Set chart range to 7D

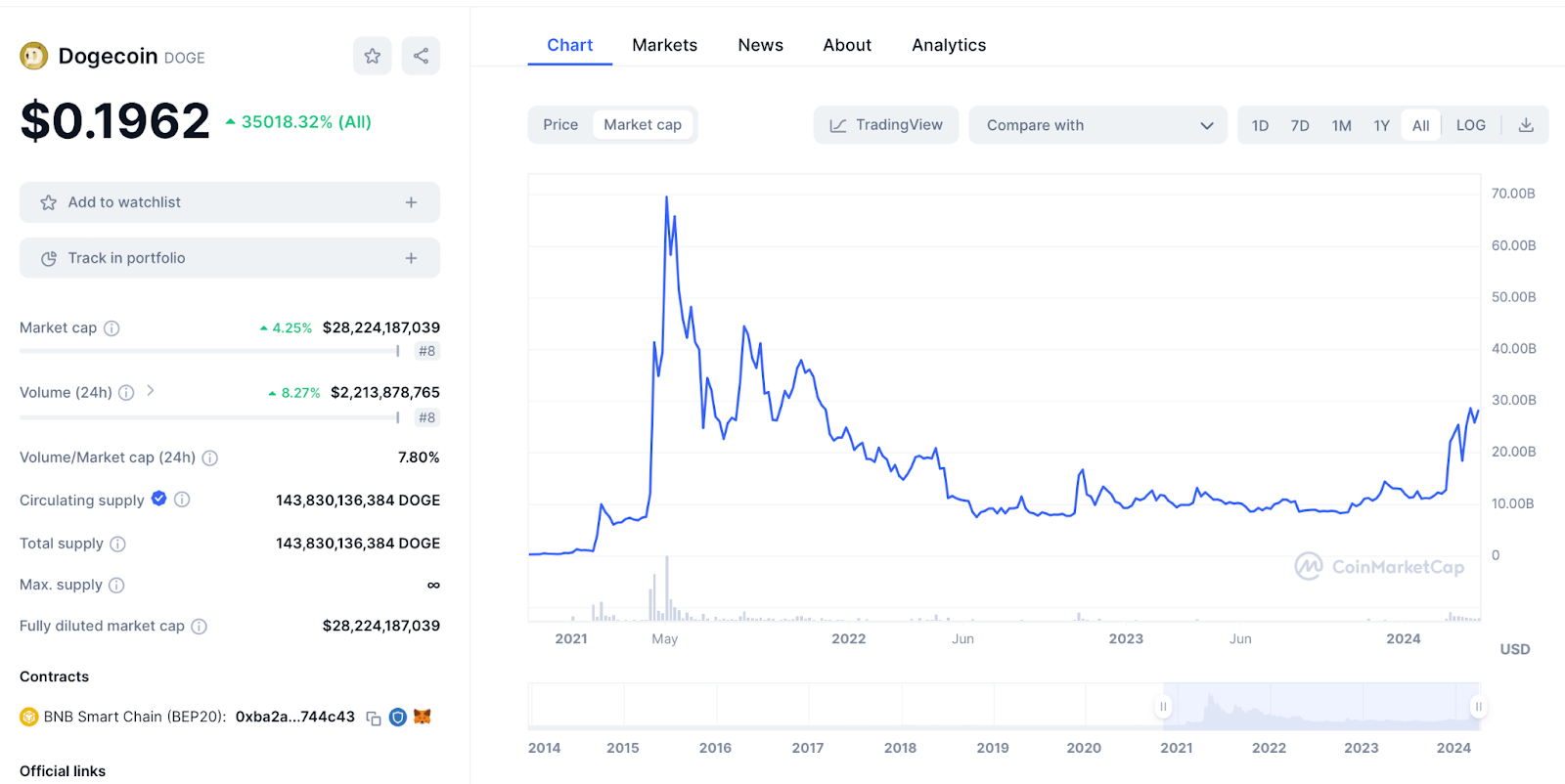[x=1300, y=125]
